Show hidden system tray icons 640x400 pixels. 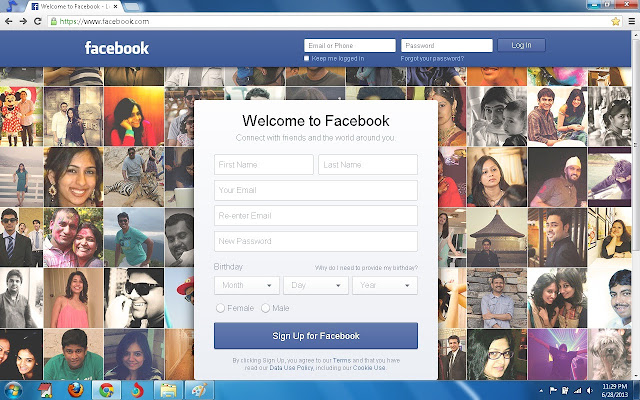541,391
